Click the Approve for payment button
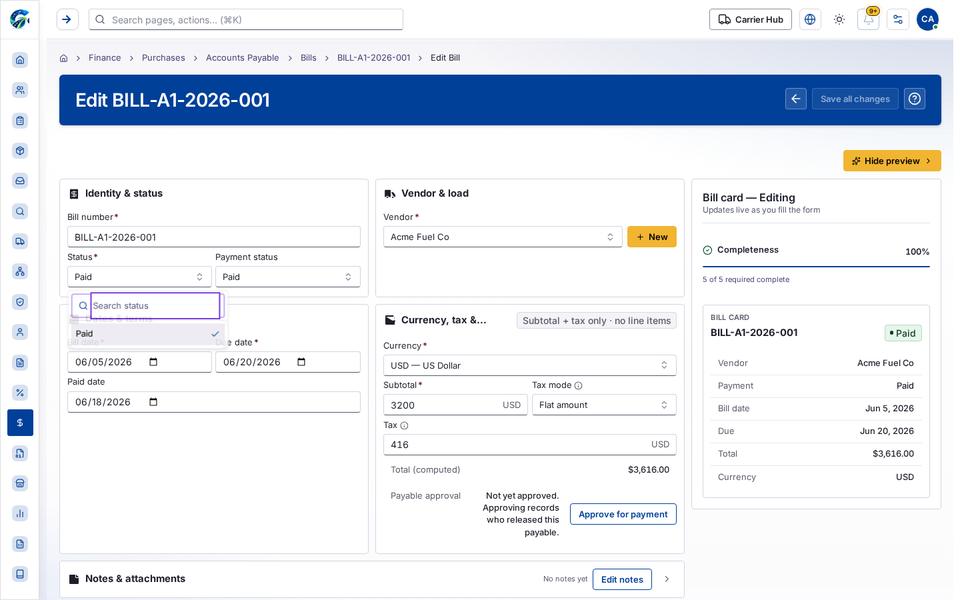960x600 pixels. [623, 514]
